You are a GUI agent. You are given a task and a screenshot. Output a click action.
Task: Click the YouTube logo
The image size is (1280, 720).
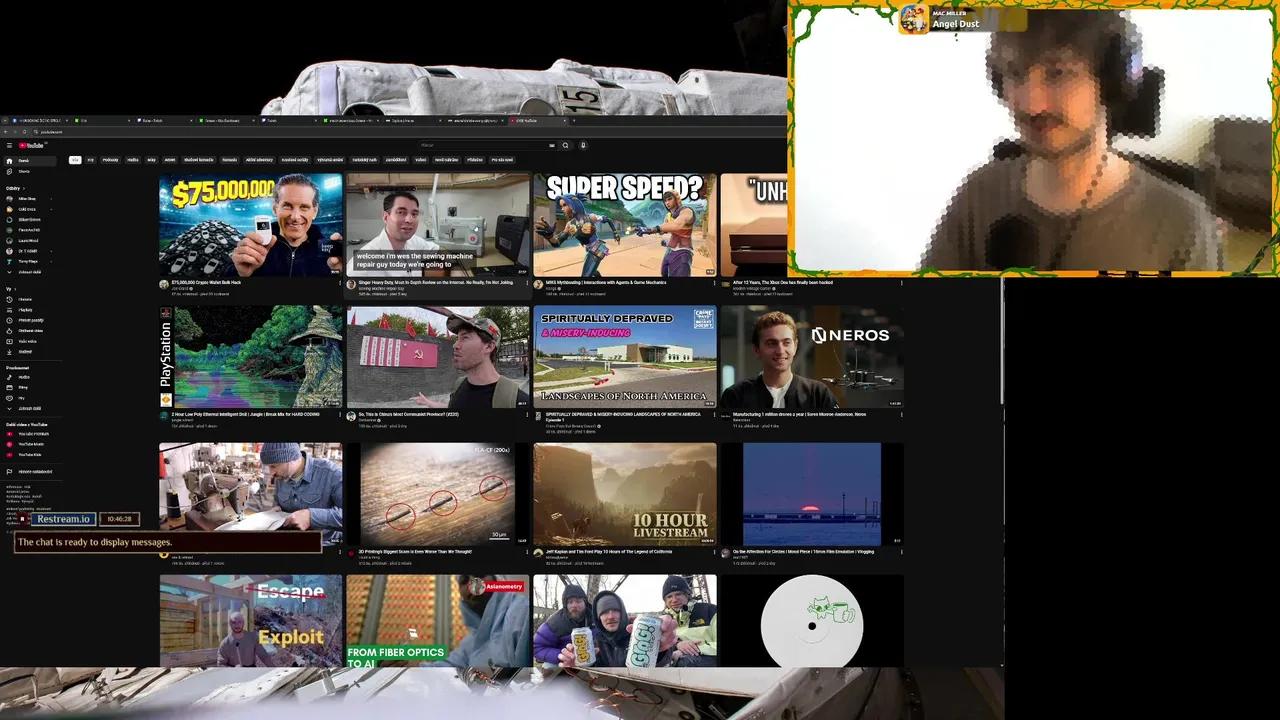click(32, 145)
